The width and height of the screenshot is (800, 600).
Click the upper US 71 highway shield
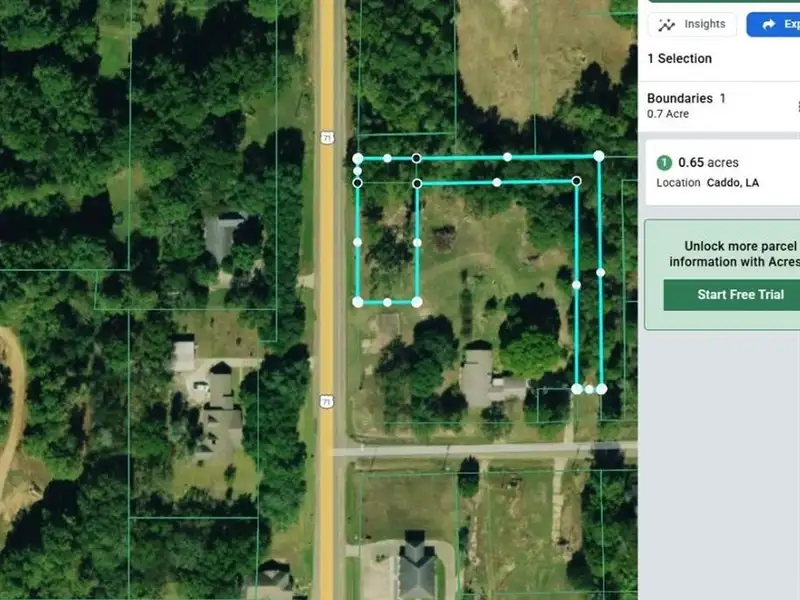(328, 137)
